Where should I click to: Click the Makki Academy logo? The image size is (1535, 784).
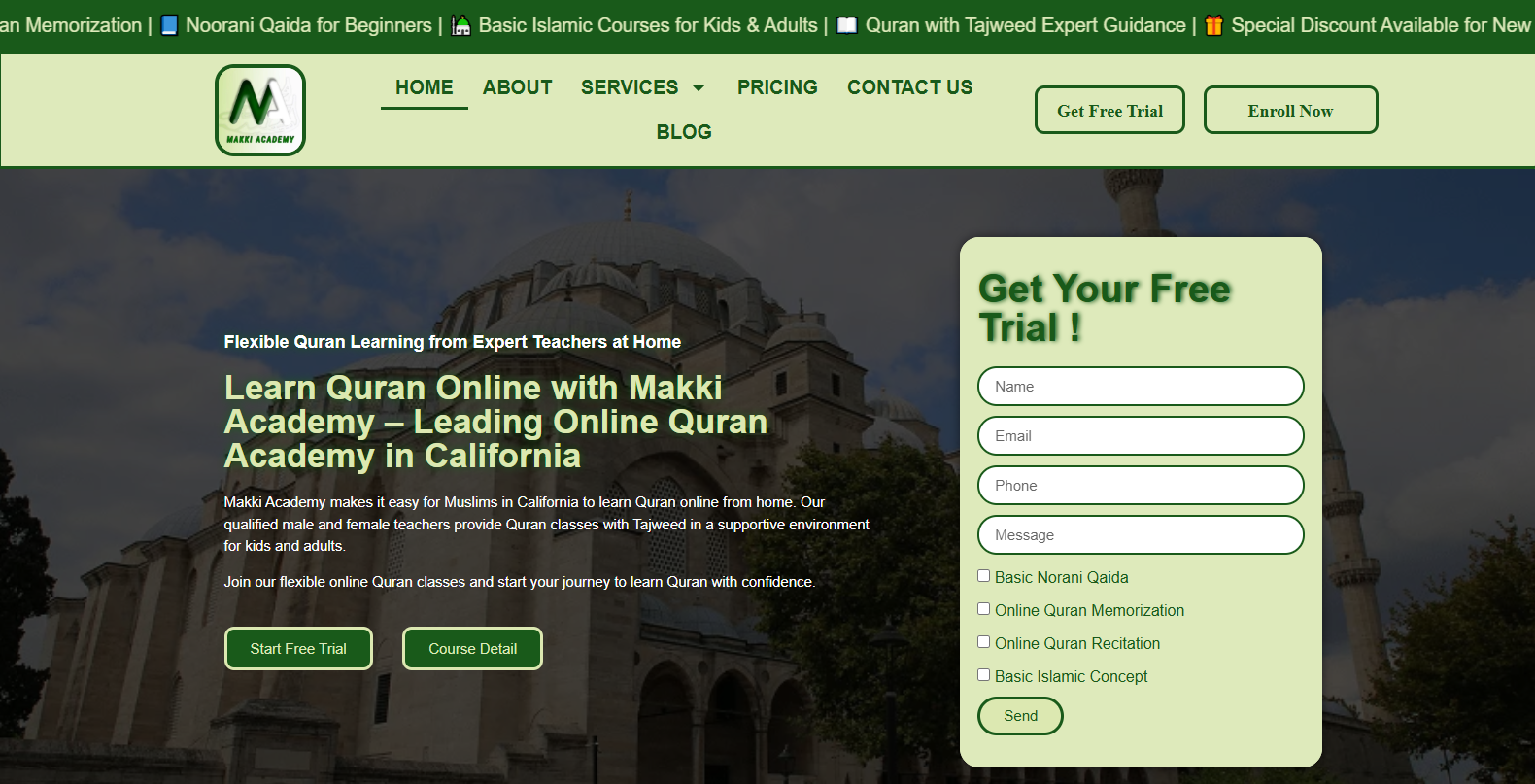(260, 110)
